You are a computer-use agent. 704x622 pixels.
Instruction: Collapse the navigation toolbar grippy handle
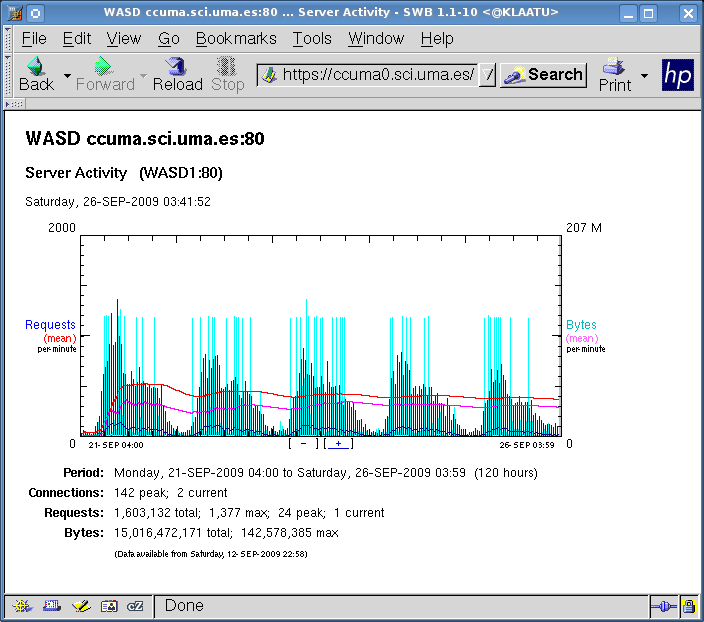(8, 75)
